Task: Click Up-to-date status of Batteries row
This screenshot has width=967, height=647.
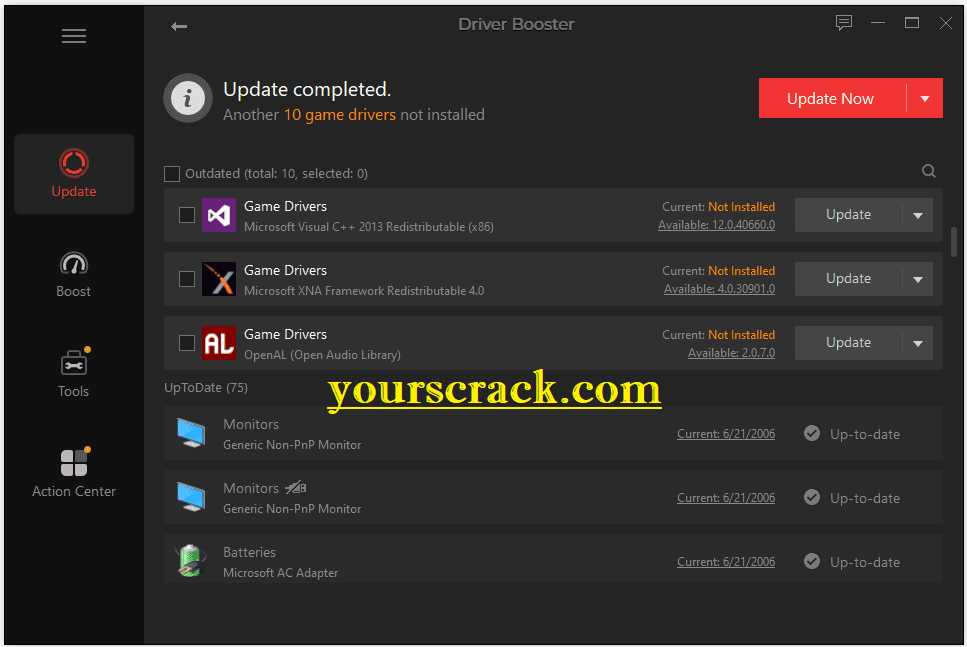Action: 865,563
